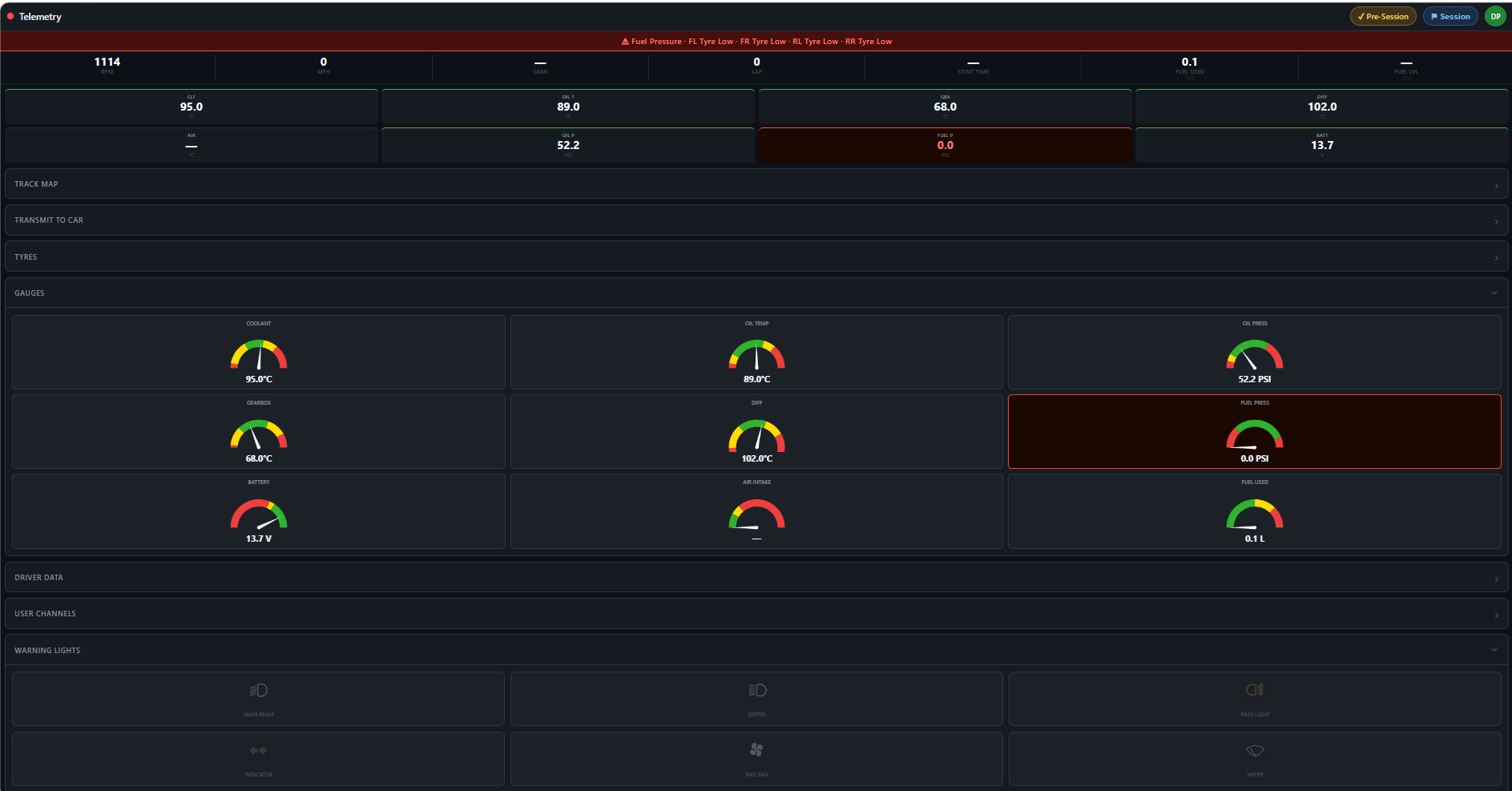Click the 0.0 PSI gauge value

[x=1255, y=458]
